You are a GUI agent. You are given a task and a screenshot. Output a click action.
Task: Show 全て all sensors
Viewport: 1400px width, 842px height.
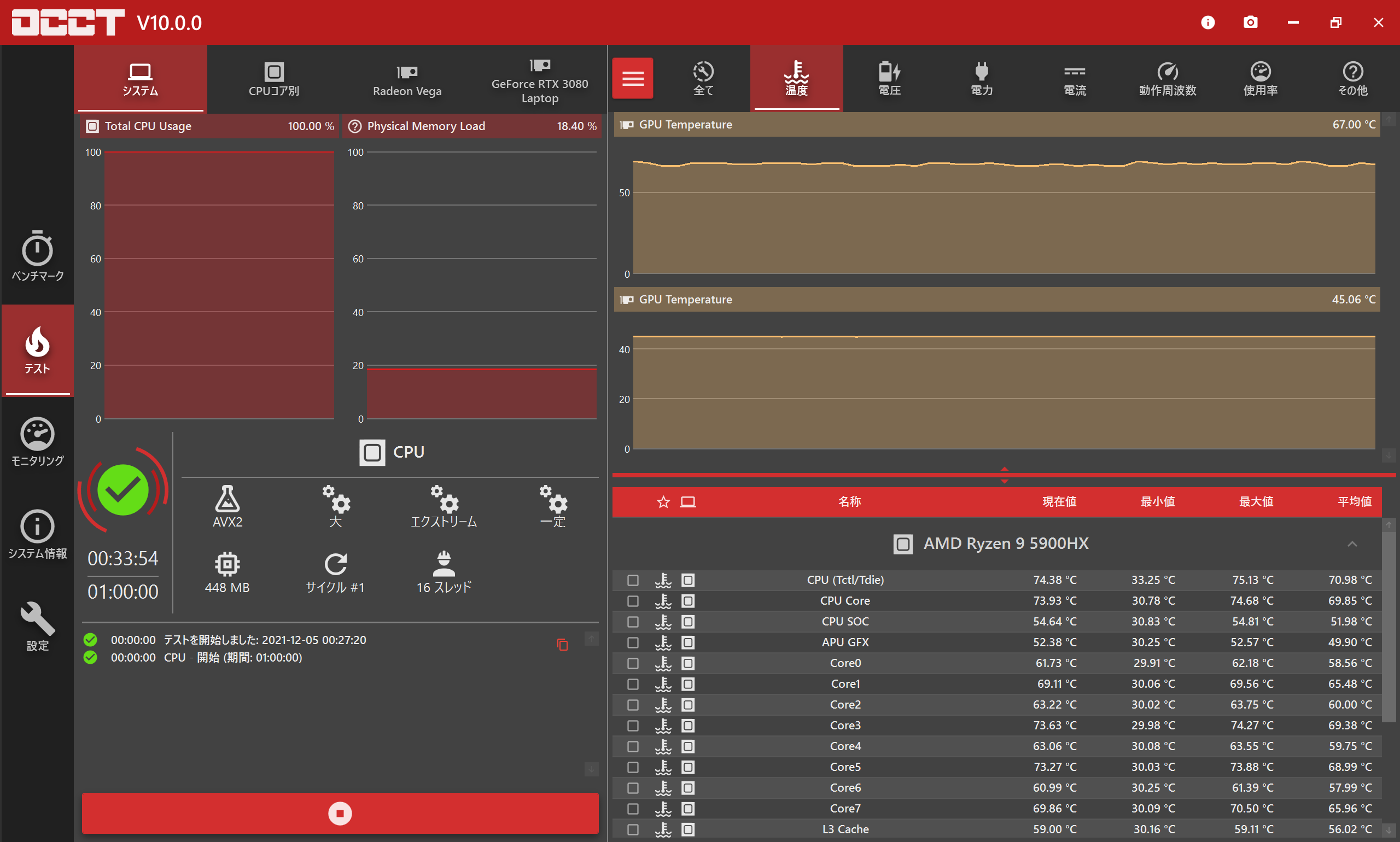pos(703,78)
